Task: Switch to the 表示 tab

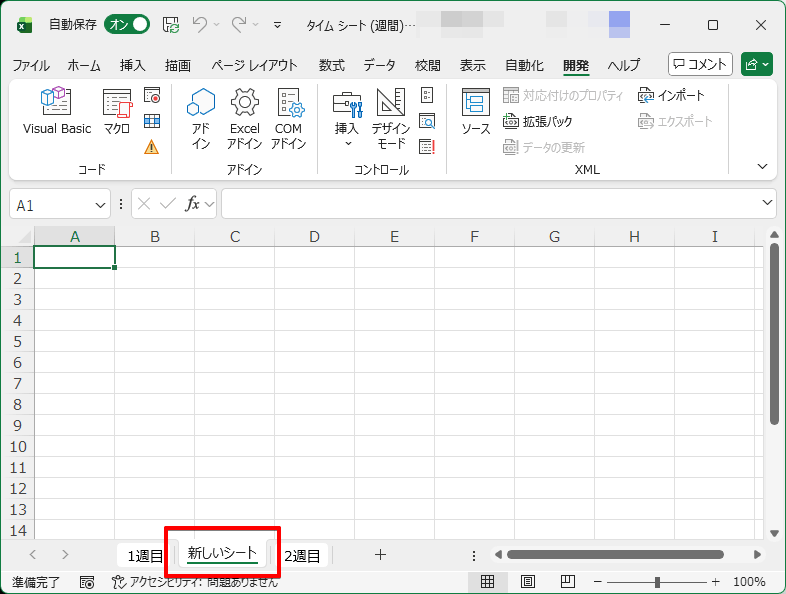Action: 473,66
